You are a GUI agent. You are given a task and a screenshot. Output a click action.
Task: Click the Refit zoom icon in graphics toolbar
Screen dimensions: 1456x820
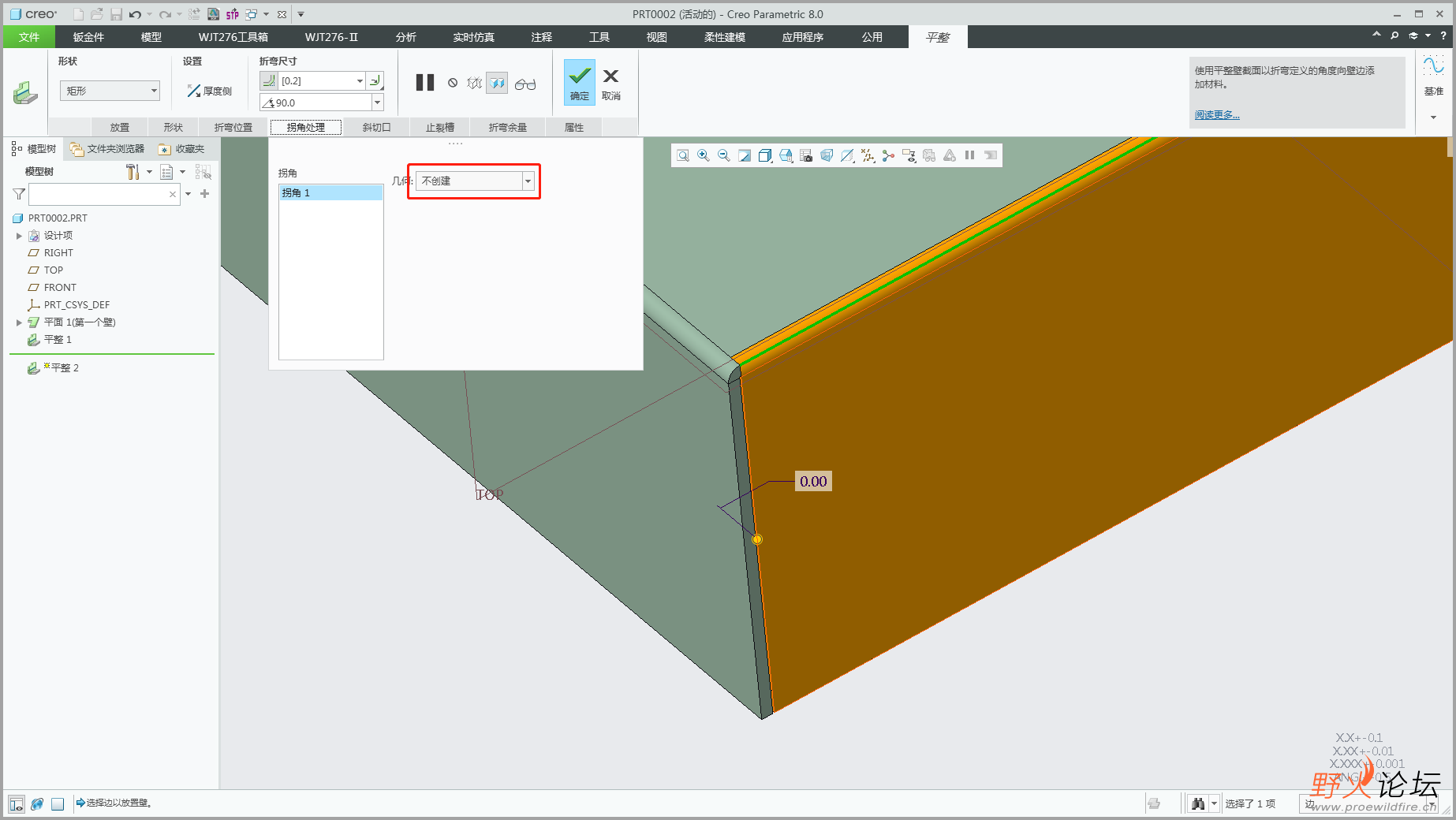(x=683, y=155)
